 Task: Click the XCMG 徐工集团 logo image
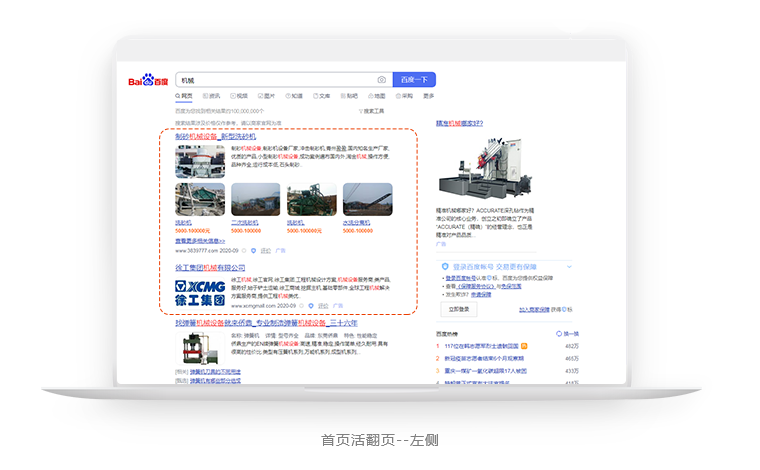[x=200, y=294]
